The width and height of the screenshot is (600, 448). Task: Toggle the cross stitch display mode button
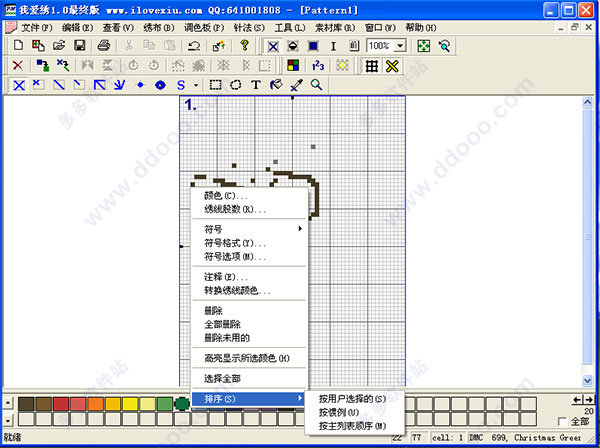point(272,46)
